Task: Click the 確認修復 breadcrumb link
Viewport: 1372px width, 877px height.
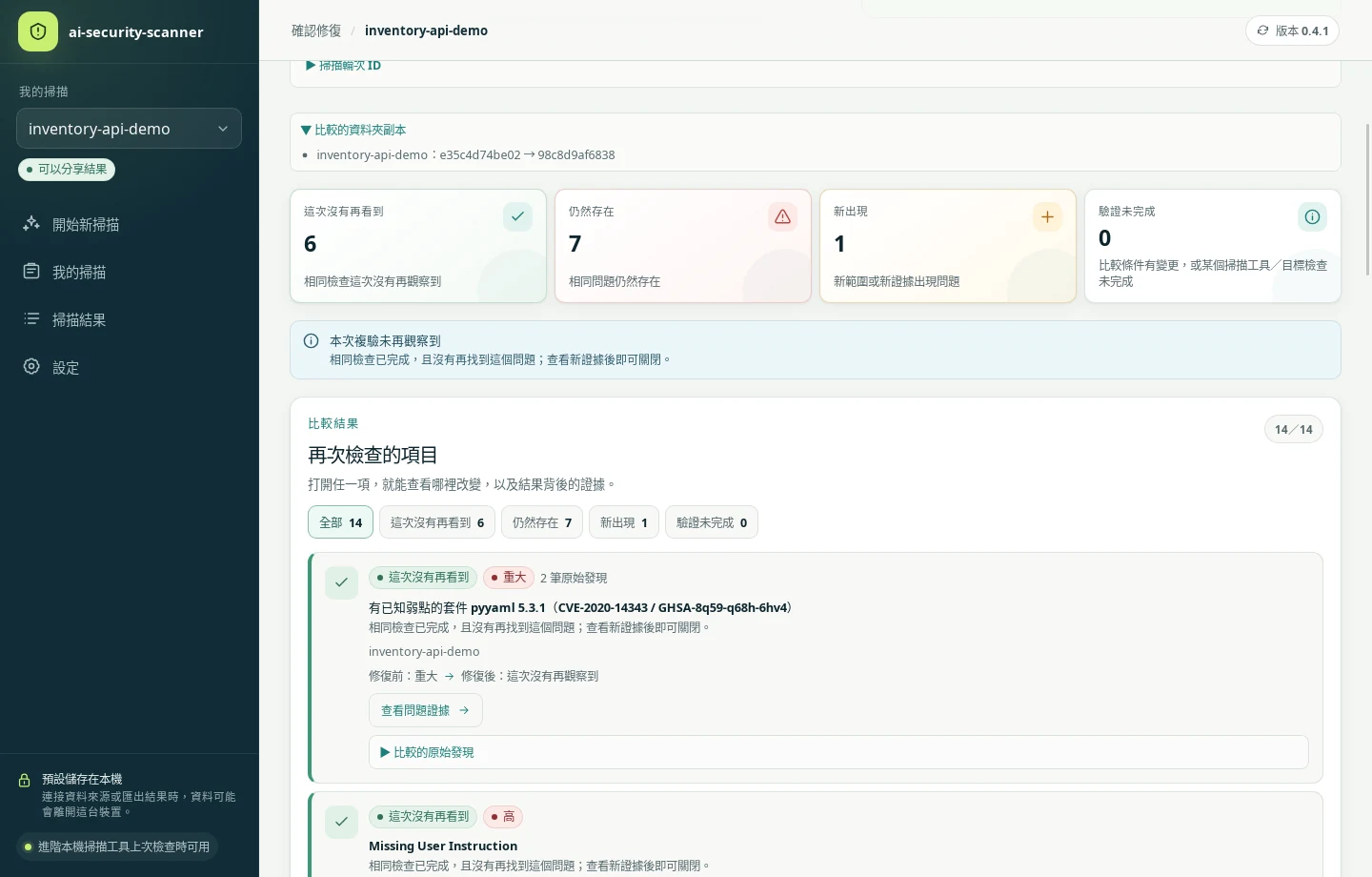Action: point(316,31)
